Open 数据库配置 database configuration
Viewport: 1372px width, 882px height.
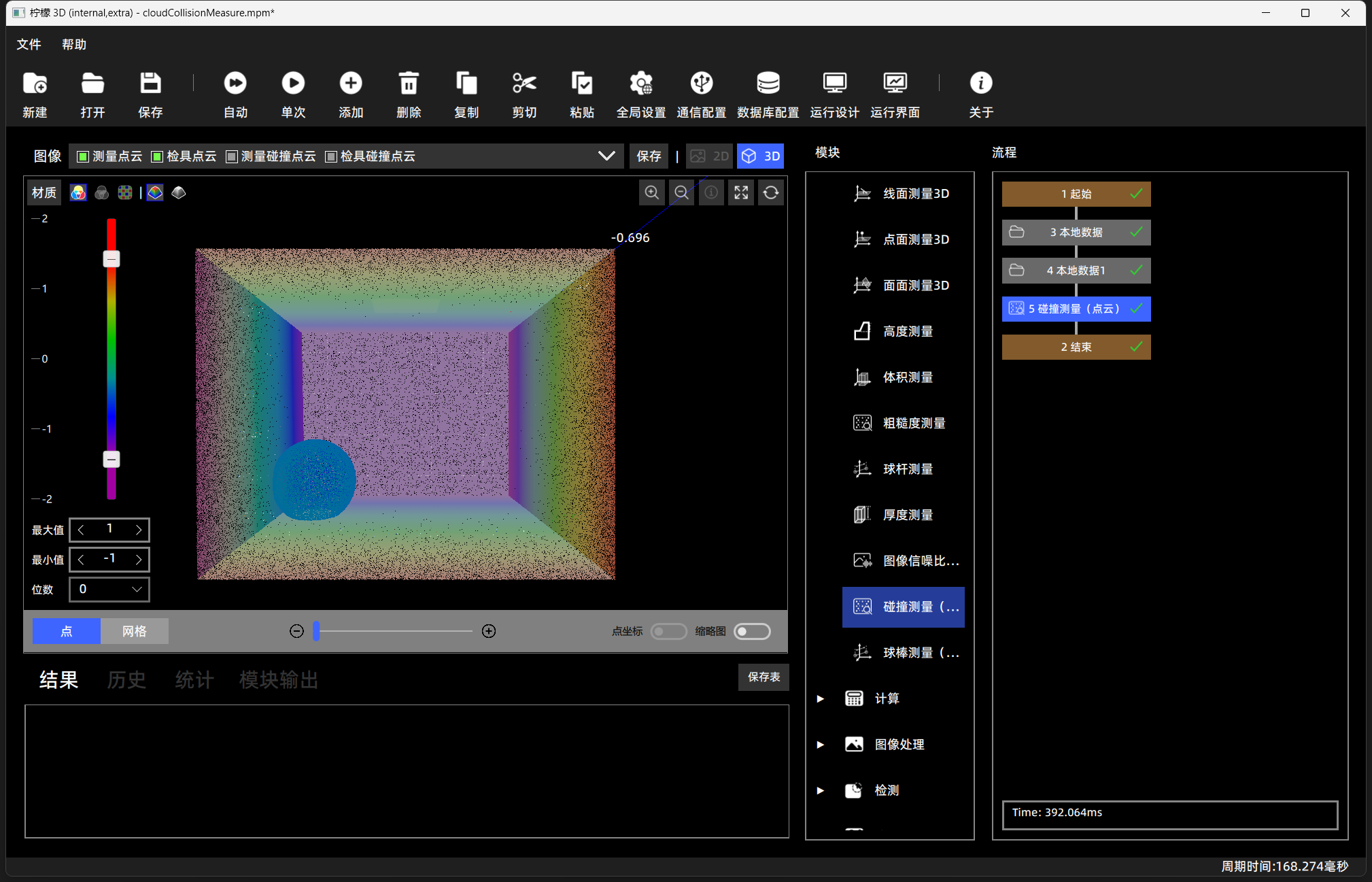point(768,83)
